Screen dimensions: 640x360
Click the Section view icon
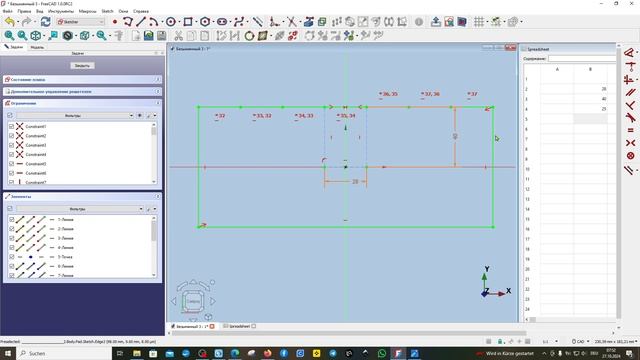tap(462, 22)
